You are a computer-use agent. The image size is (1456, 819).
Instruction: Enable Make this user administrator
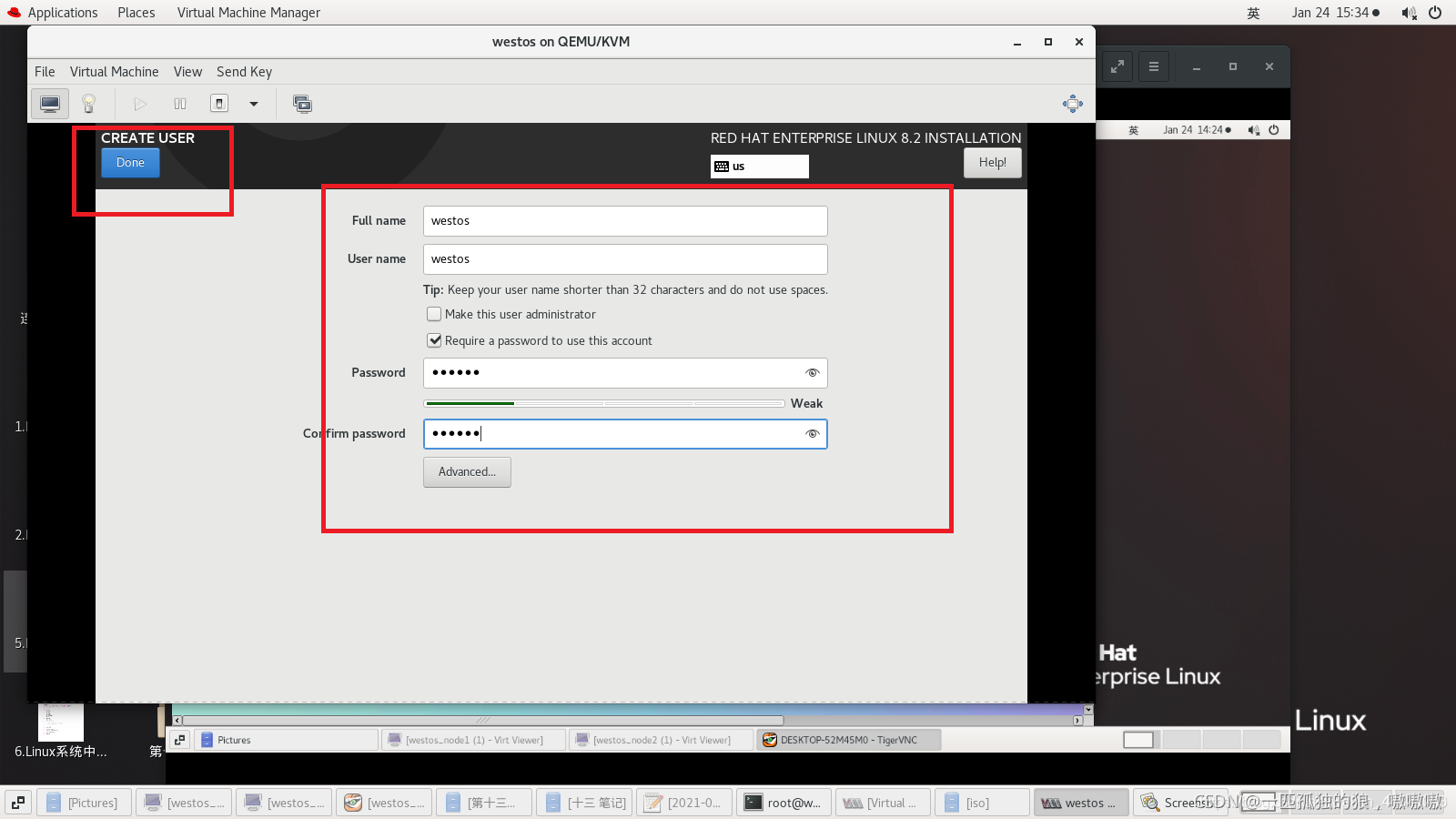pyautogui.click(x=434, y=314)
